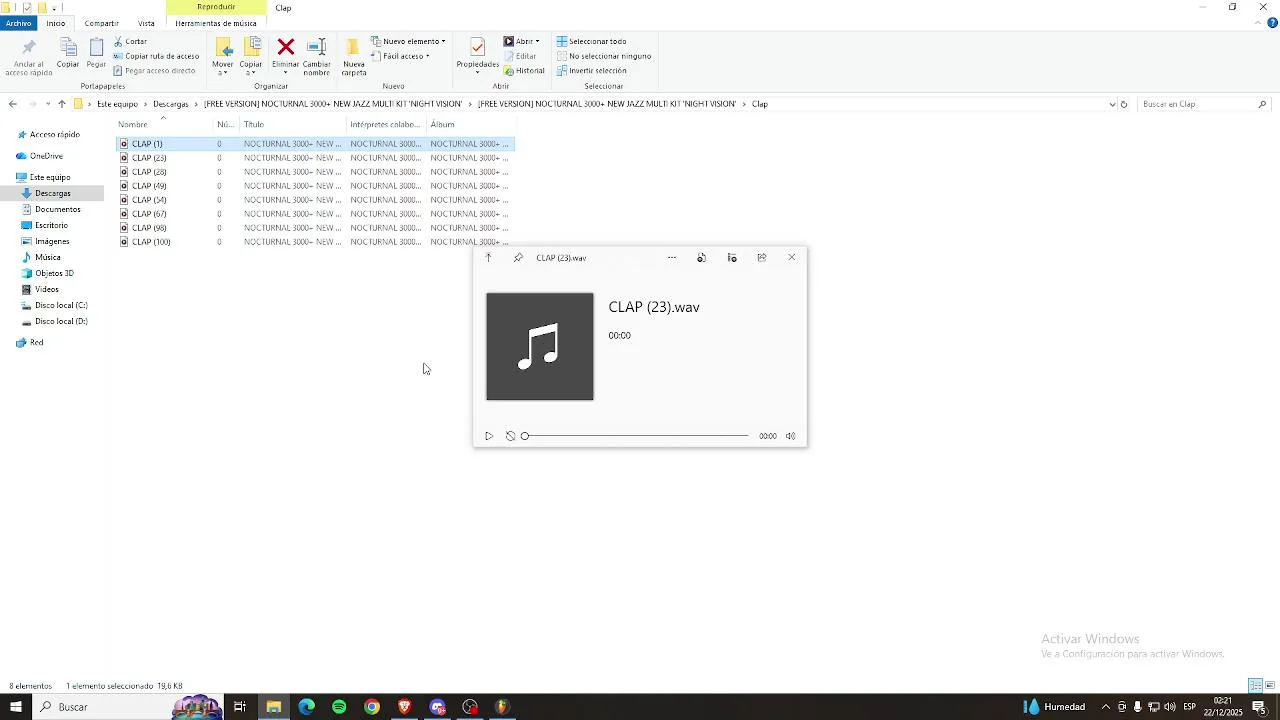Open Spotify from the taskbar

339,707
